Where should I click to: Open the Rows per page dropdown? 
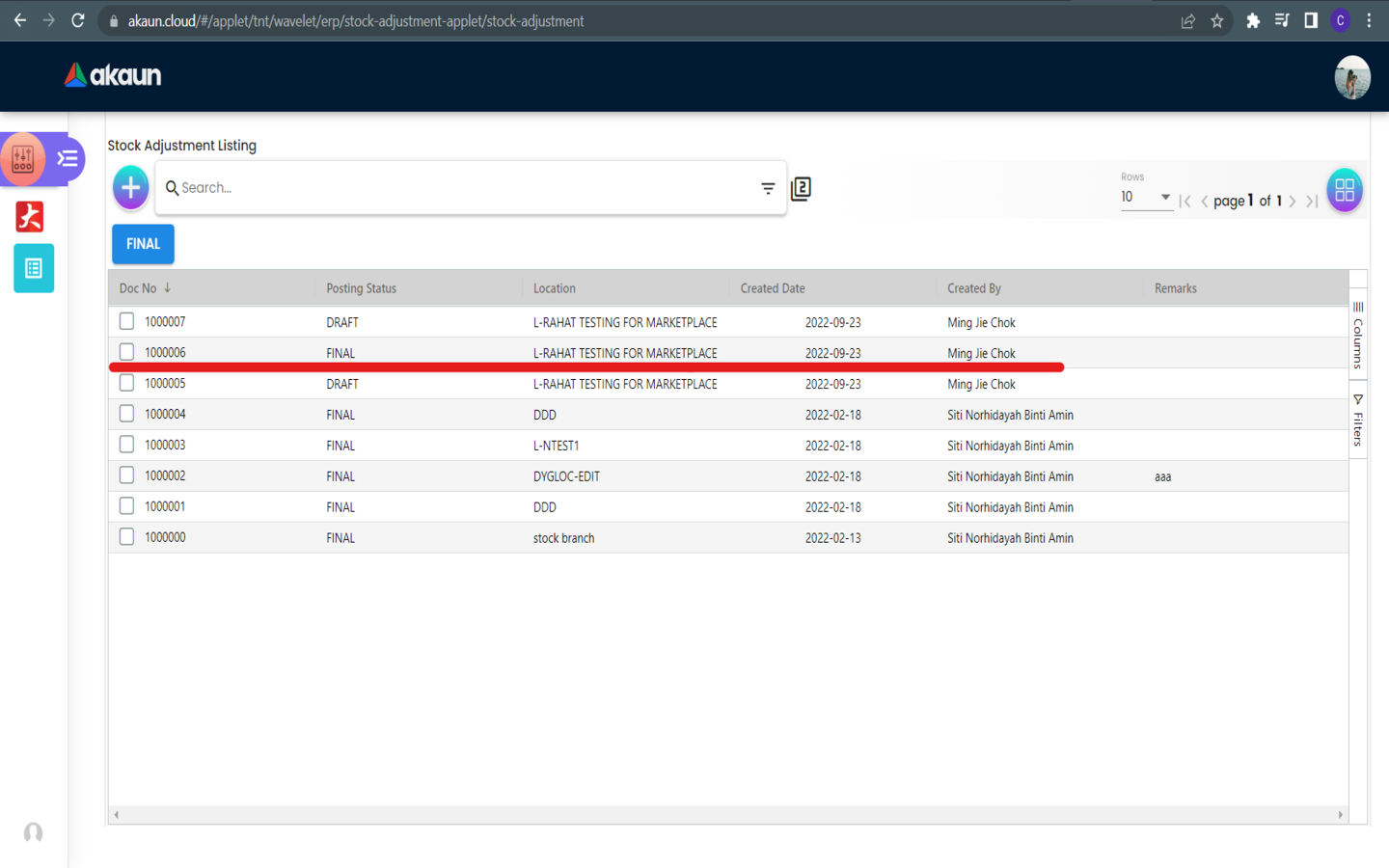[x=1145, y=197]
